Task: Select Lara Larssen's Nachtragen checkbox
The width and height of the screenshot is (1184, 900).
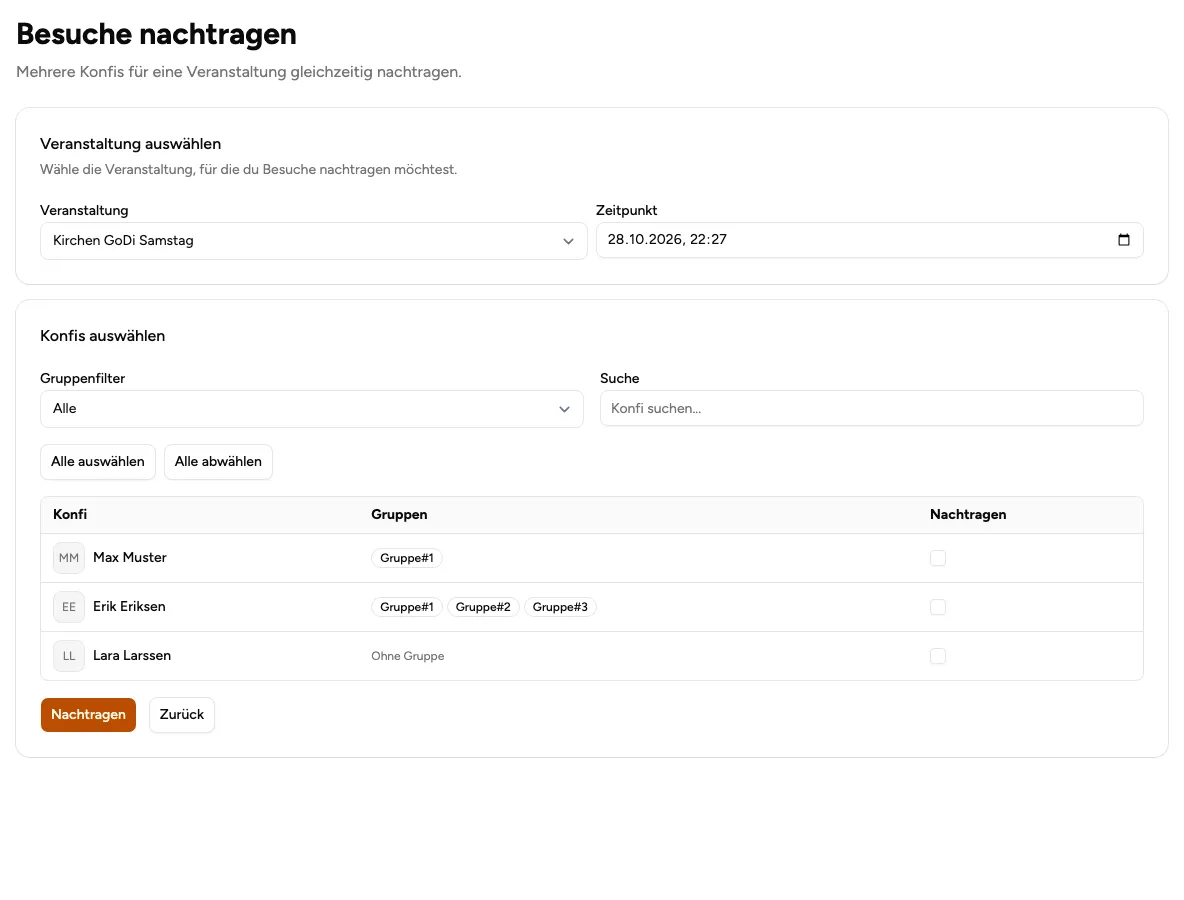Action: point(938,656)
